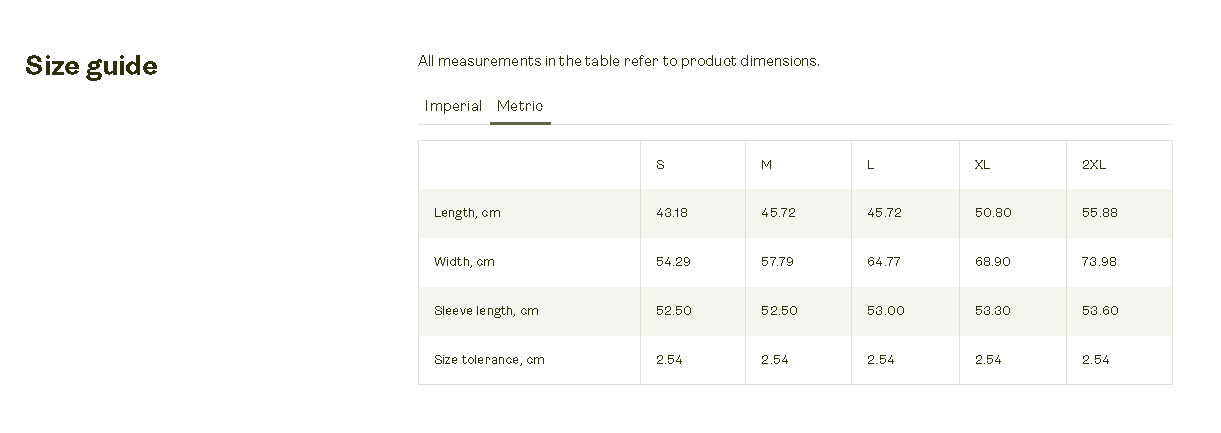This screenshot has width=1221, height=433.
Task: Click the 64.77 width value for L
Action: [x=884, y=262]
